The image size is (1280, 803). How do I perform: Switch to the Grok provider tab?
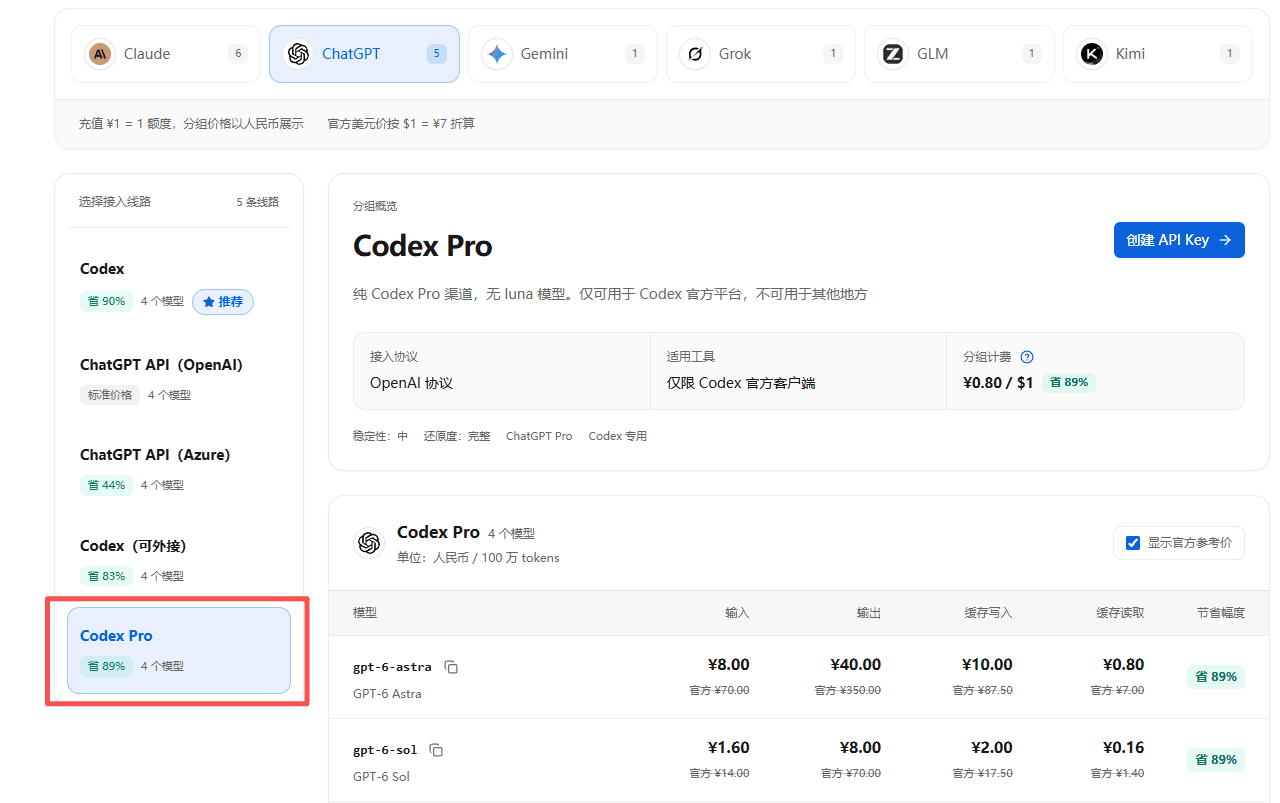(x=761, y=54)
